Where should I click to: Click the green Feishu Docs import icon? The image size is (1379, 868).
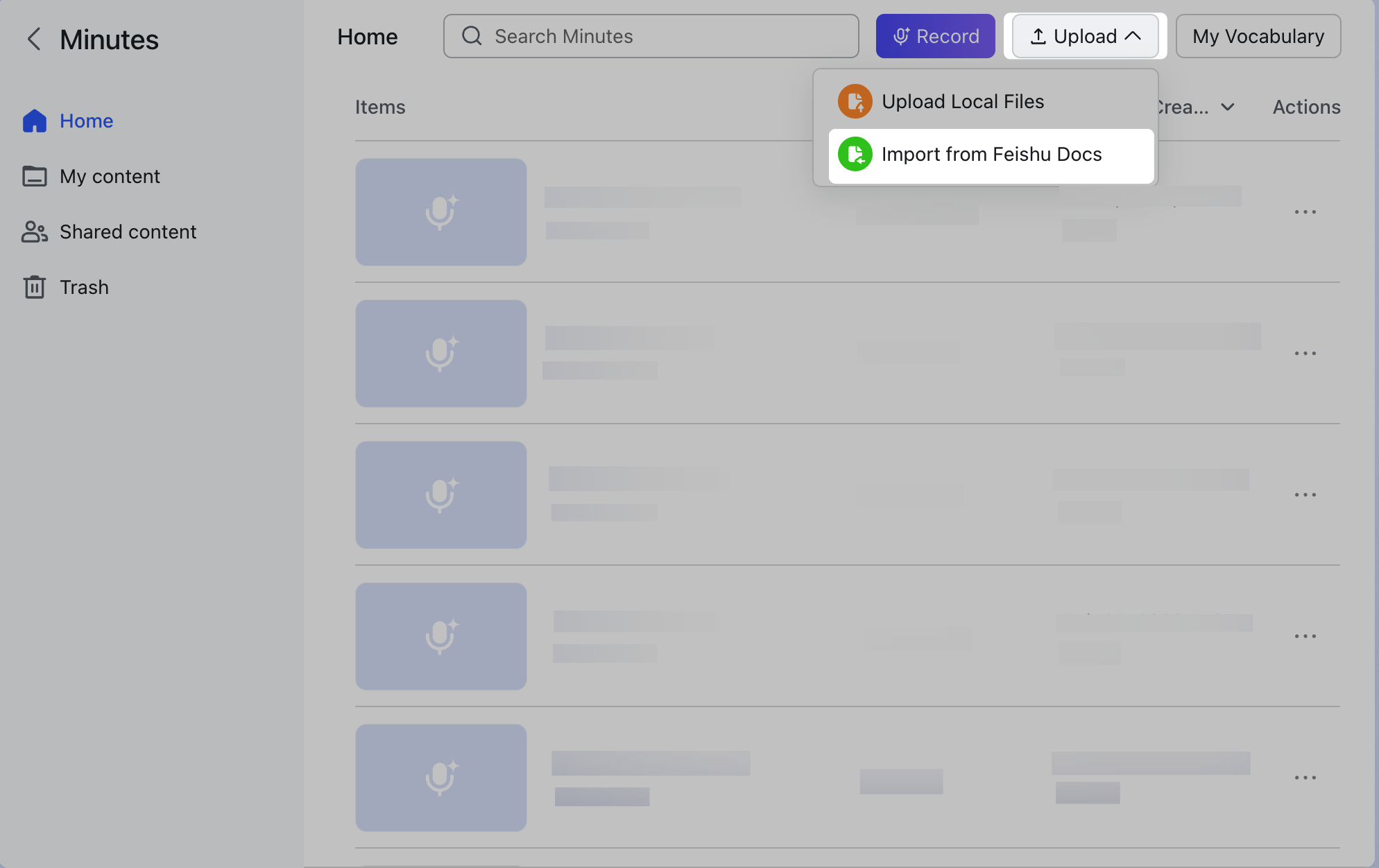click(x=855, y=154)
